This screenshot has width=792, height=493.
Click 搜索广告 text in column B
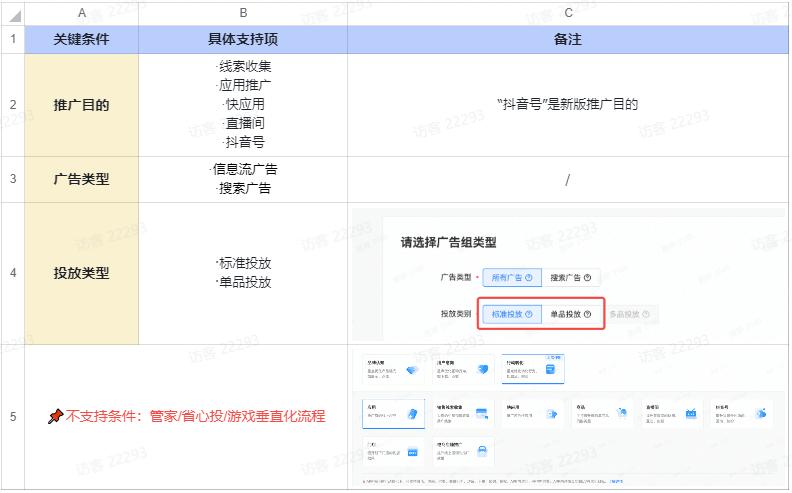tap(243, 188)
